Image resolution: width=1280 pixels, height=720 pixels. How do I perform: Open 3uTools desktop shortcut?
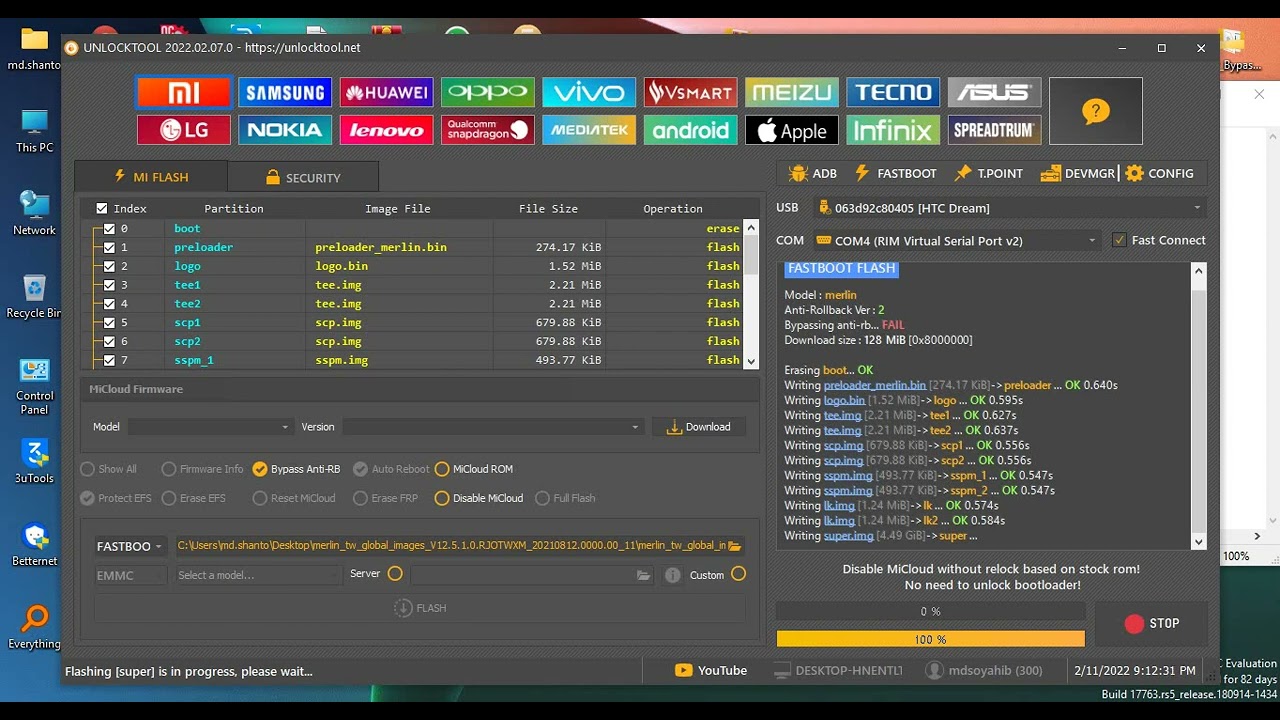[x=35, y=461]
